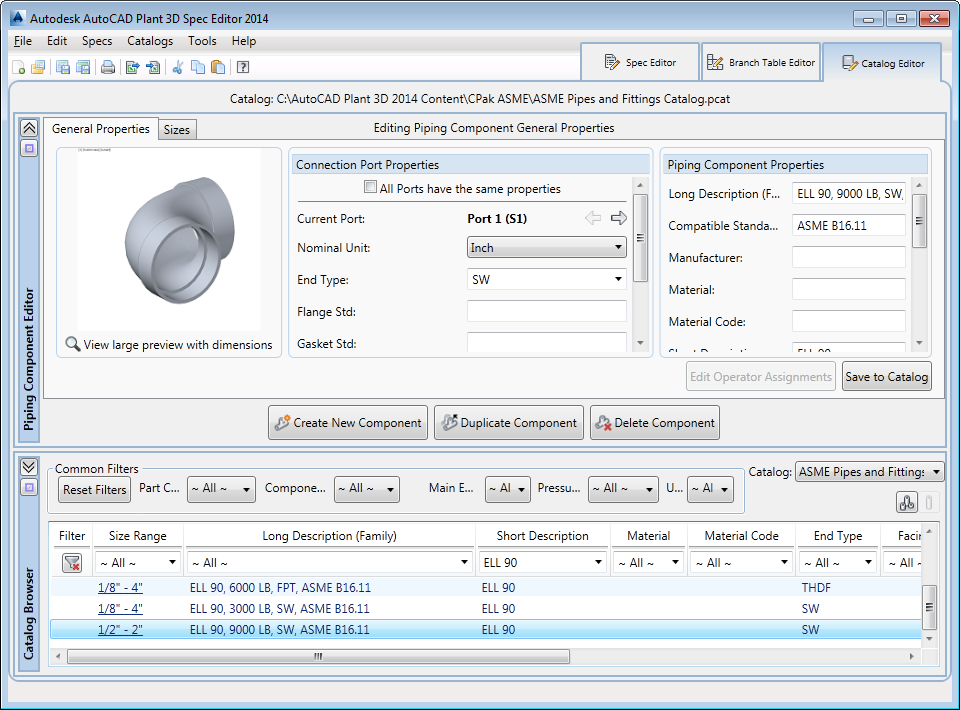Image resolution: width=960 pixels, height=710 pixels.
Task: Go to next port arrow
Action: (x=618, y=218)
